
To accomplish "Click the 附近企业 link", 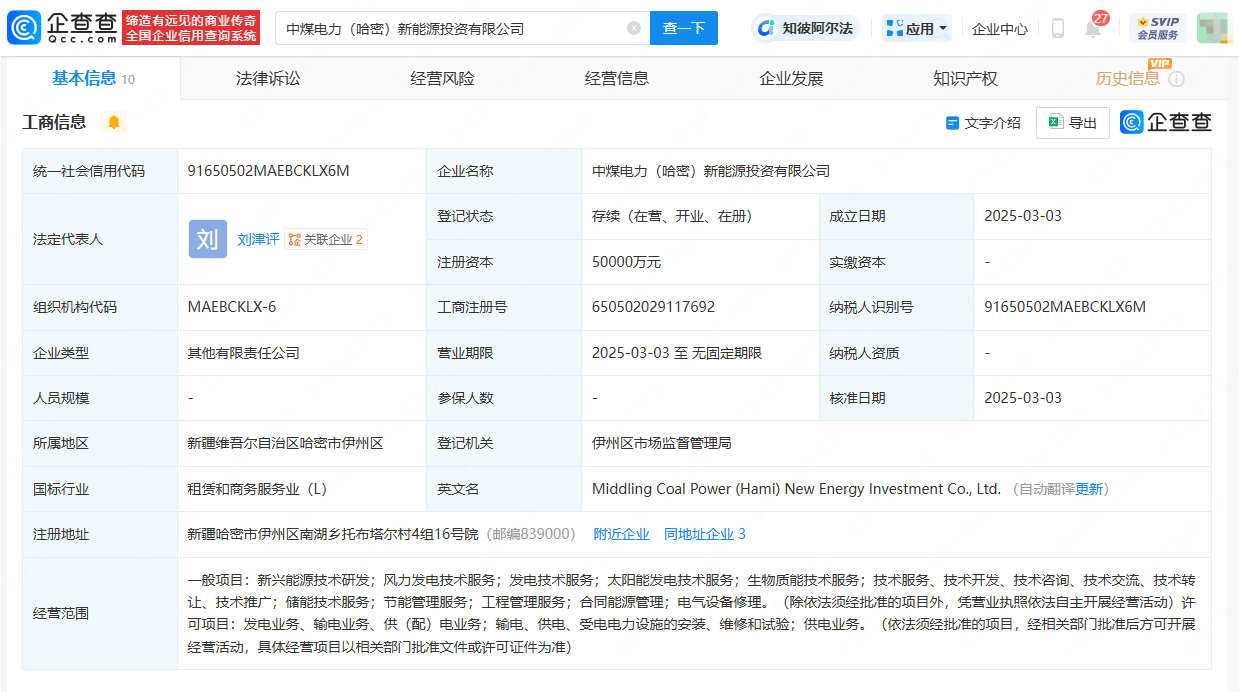I will click(x=621, y=534).
